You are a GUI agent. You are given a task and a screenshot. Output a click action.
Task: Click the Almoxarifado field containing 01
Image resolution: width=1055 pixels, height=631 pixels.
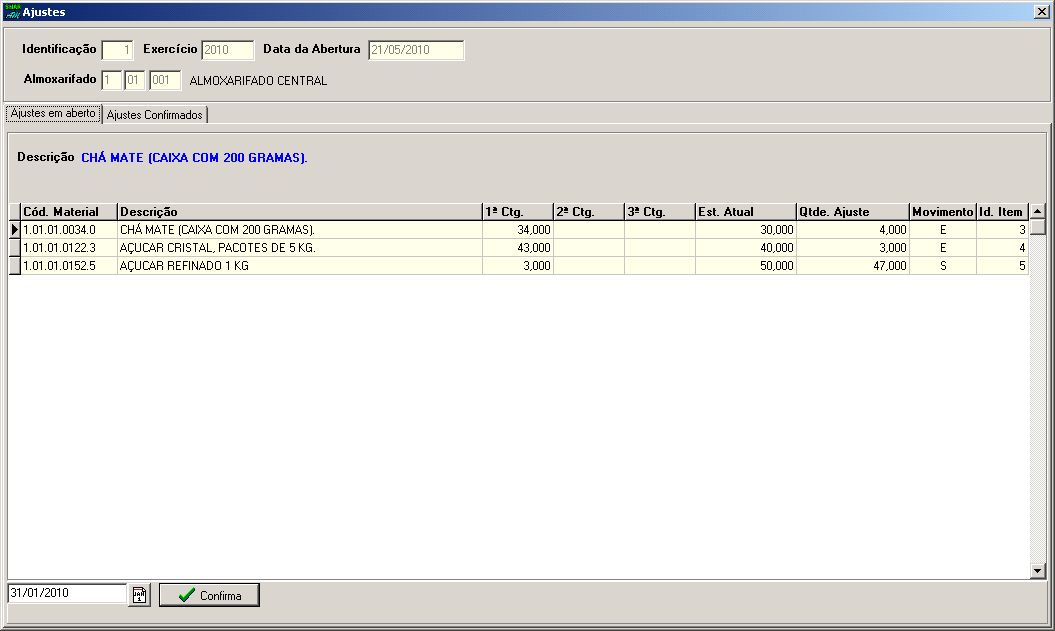(x=135, y=80)
